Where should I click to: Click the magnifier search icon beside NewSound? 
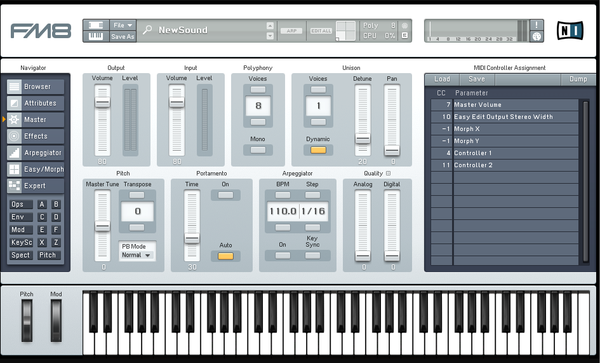click(x=147, y=30)
